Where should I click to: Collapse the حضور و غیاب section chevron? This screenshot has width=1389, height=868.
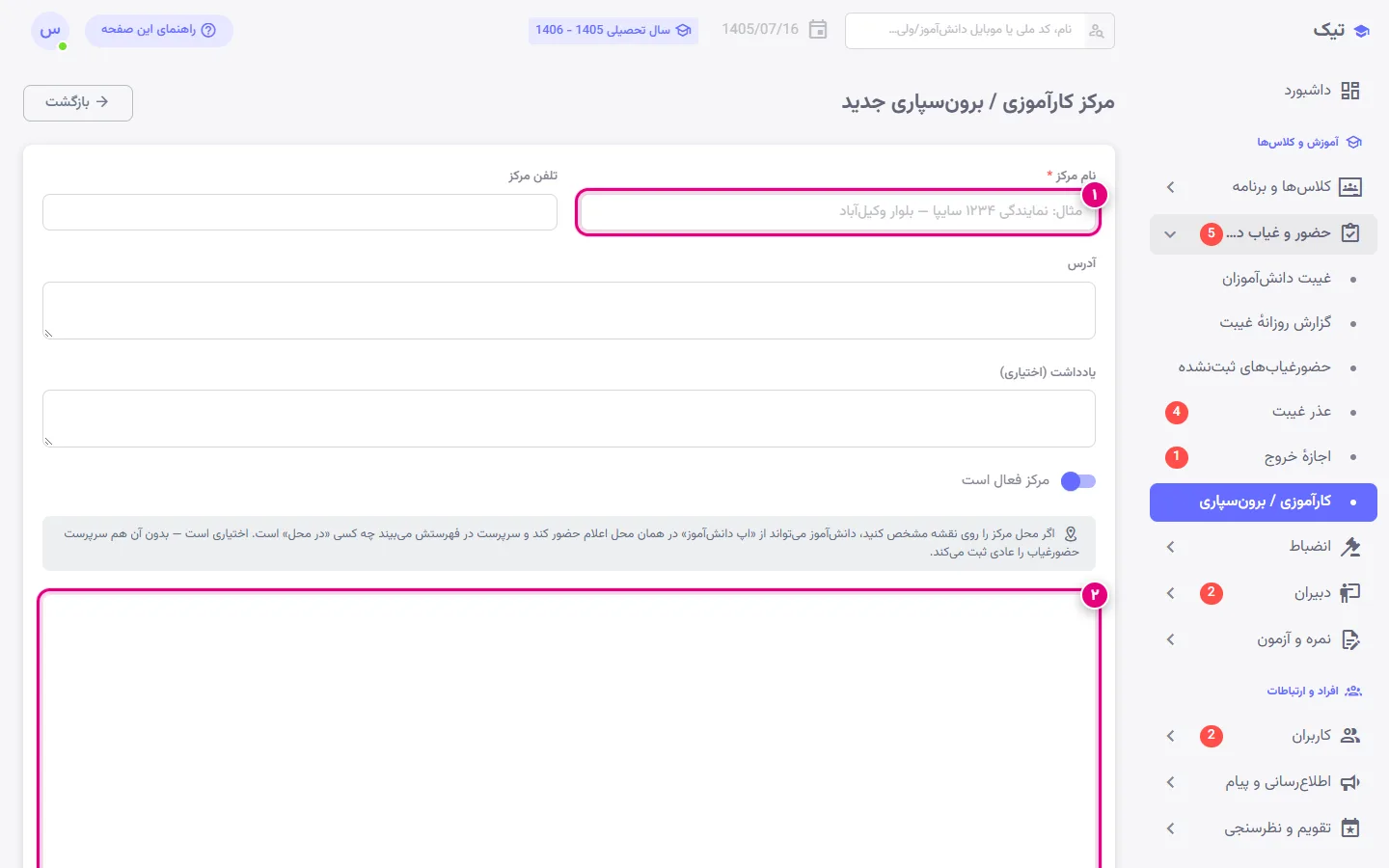[x=1170, y=234]
